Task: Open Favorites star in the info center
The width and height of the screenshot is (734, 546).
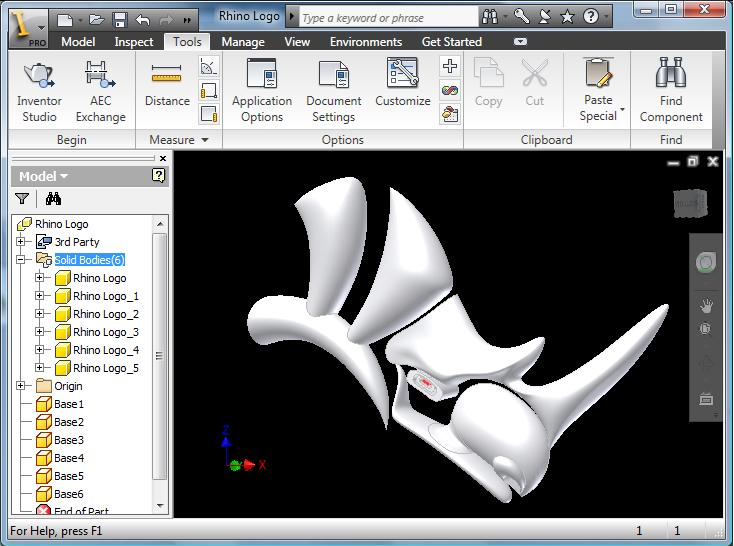Action: point(567,17)
